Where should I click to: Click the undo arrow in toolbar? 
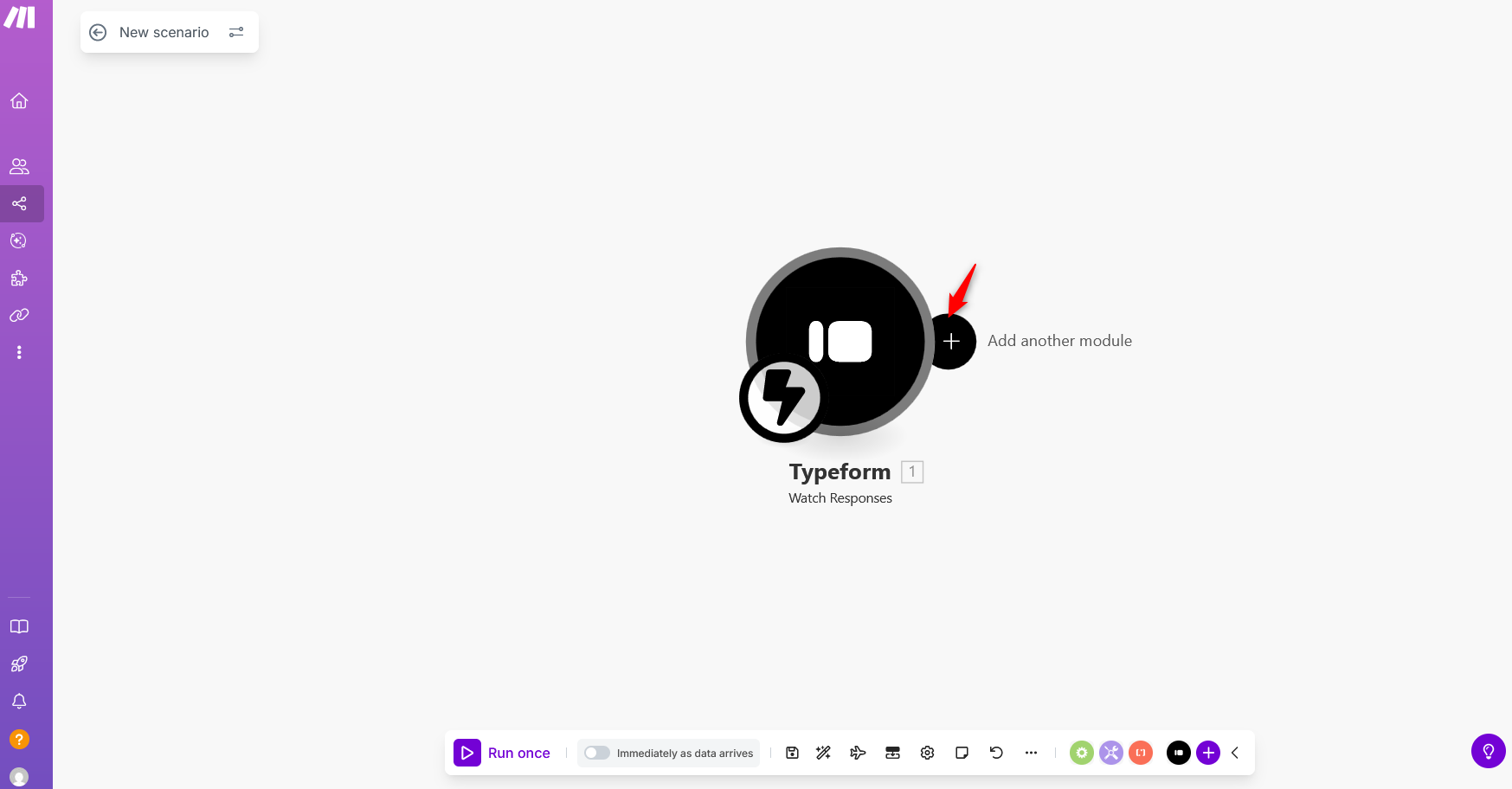(996, 753)
